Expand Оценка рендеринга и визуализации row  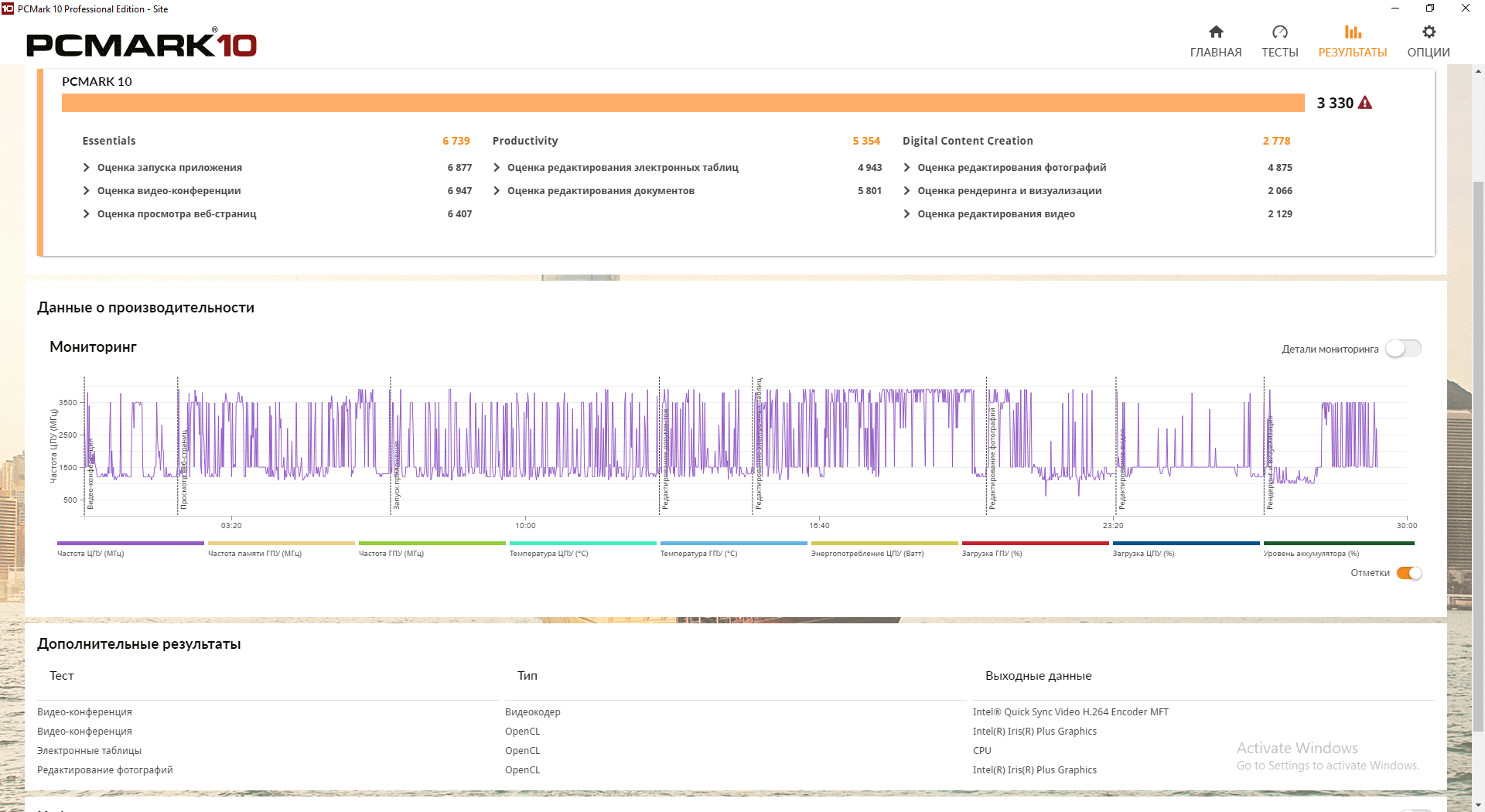[x=906, y=191]
